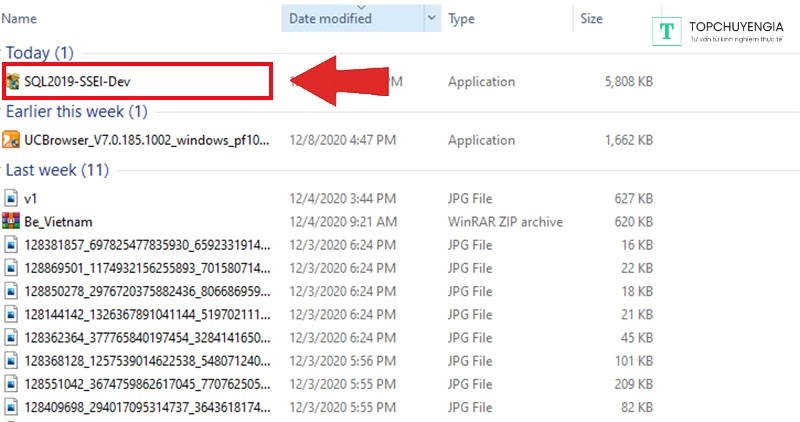Open the Date modified column filter dropdown
The width and height of the screenshot is (800, 422).
(432, 18)
